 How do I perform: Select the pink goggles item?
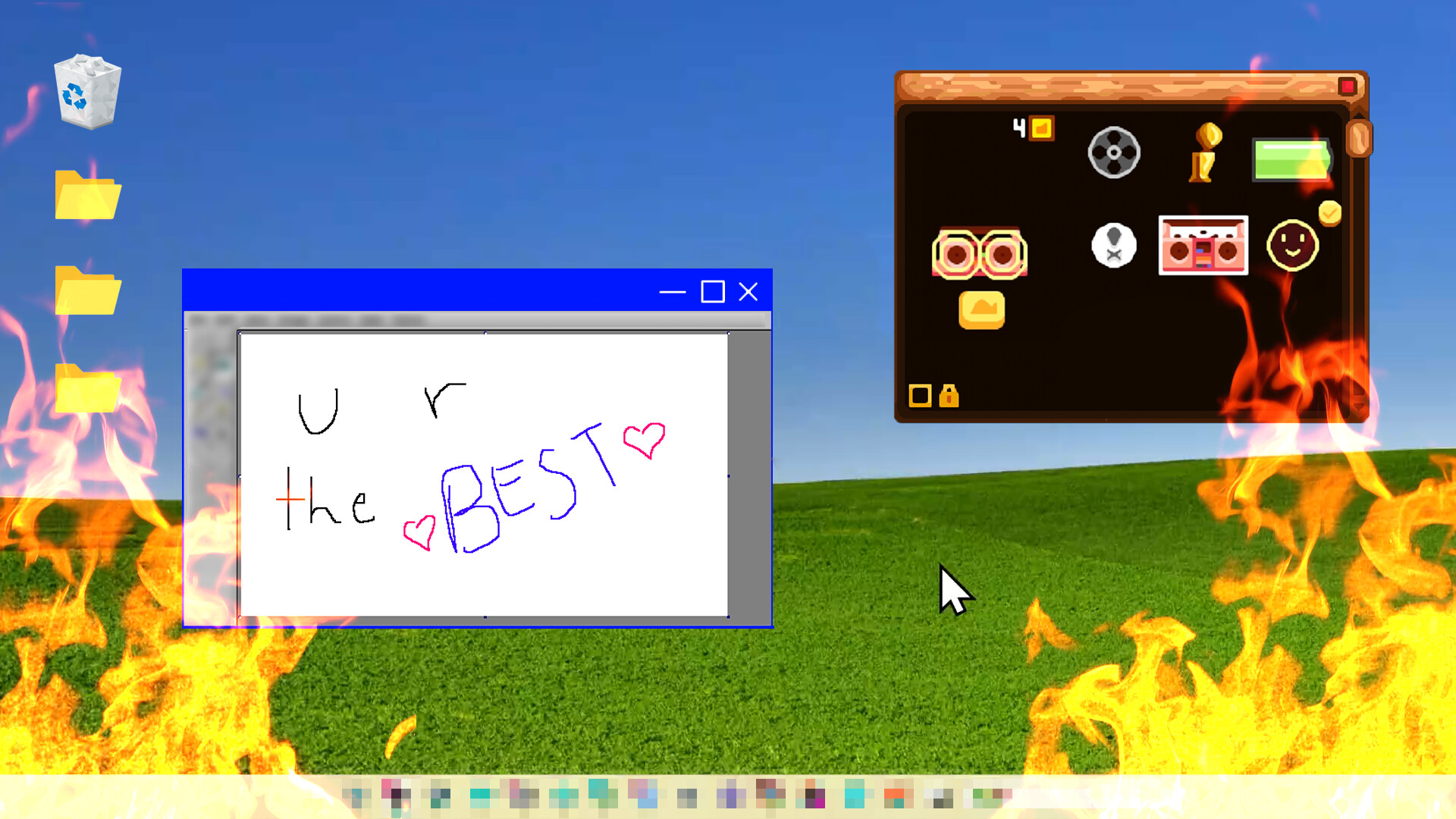click(x=980, y=253)
